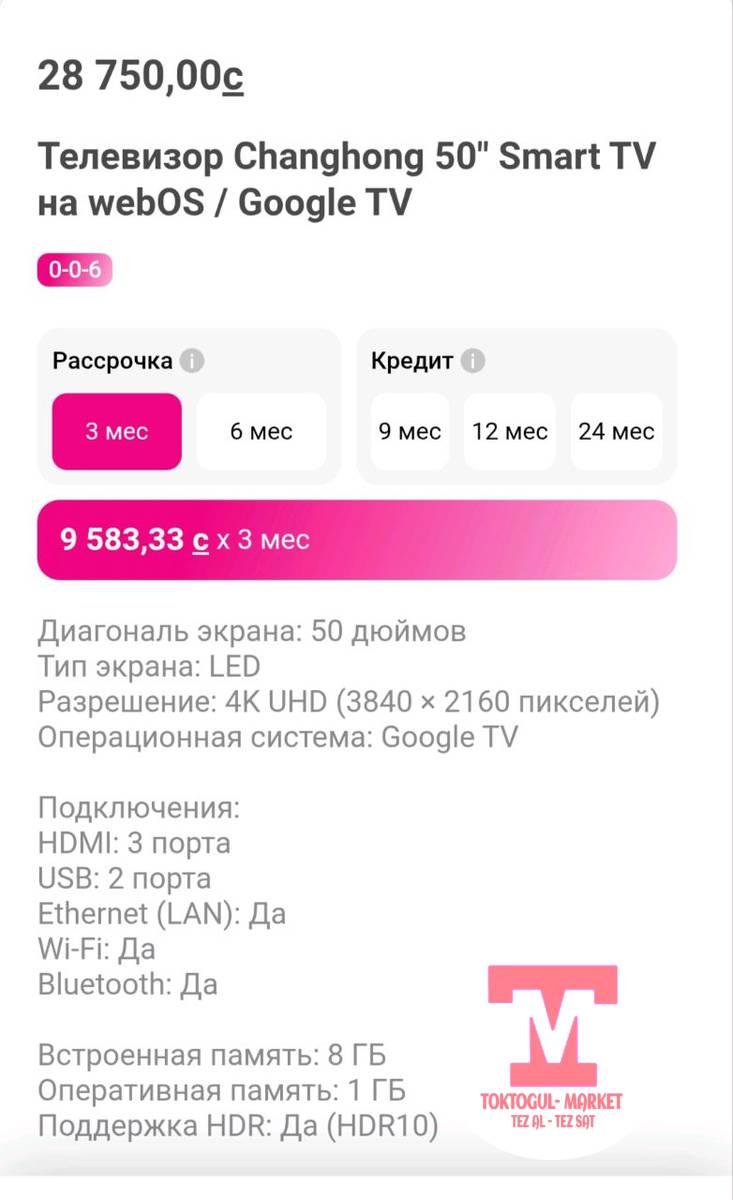
Task: Select the 3 мес installment option
Action: [x=117, y=431]
